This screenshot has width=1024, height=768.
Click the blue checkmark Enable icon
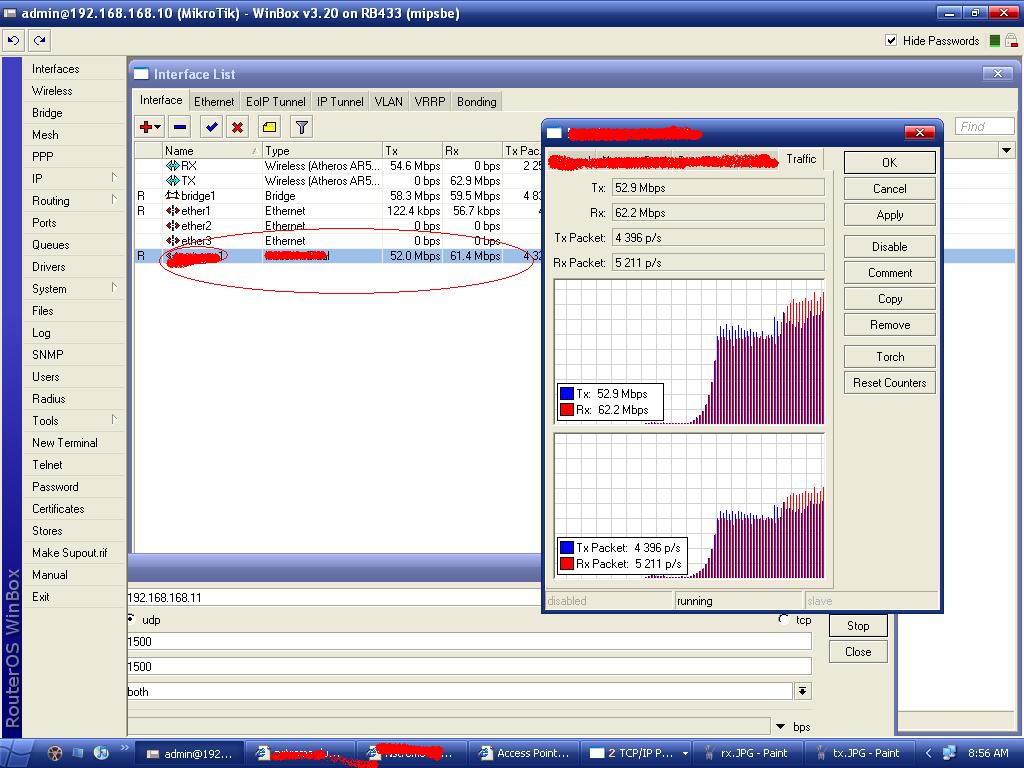click(x=211, y=127)
